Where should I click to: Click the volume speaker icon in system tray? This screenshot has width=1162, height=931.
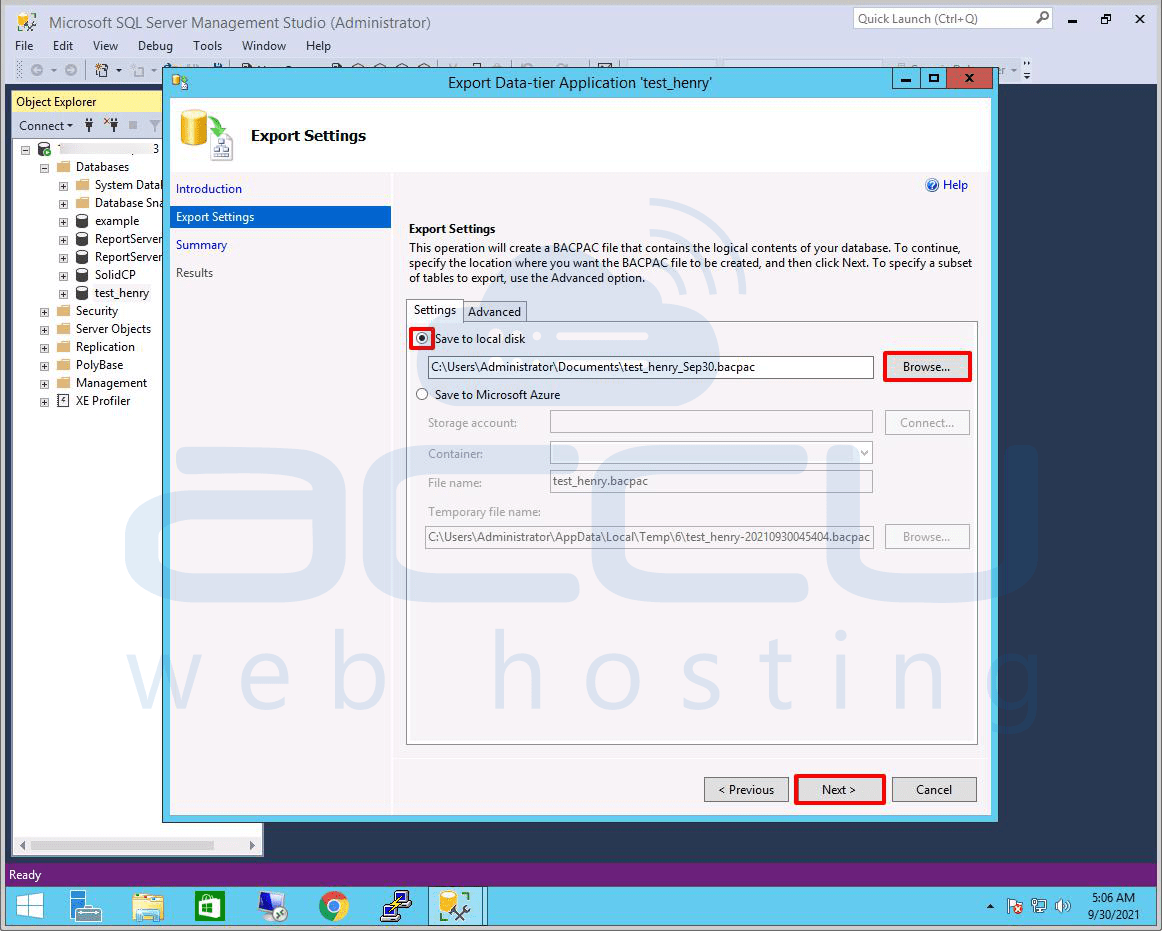tap(1063, 906)
